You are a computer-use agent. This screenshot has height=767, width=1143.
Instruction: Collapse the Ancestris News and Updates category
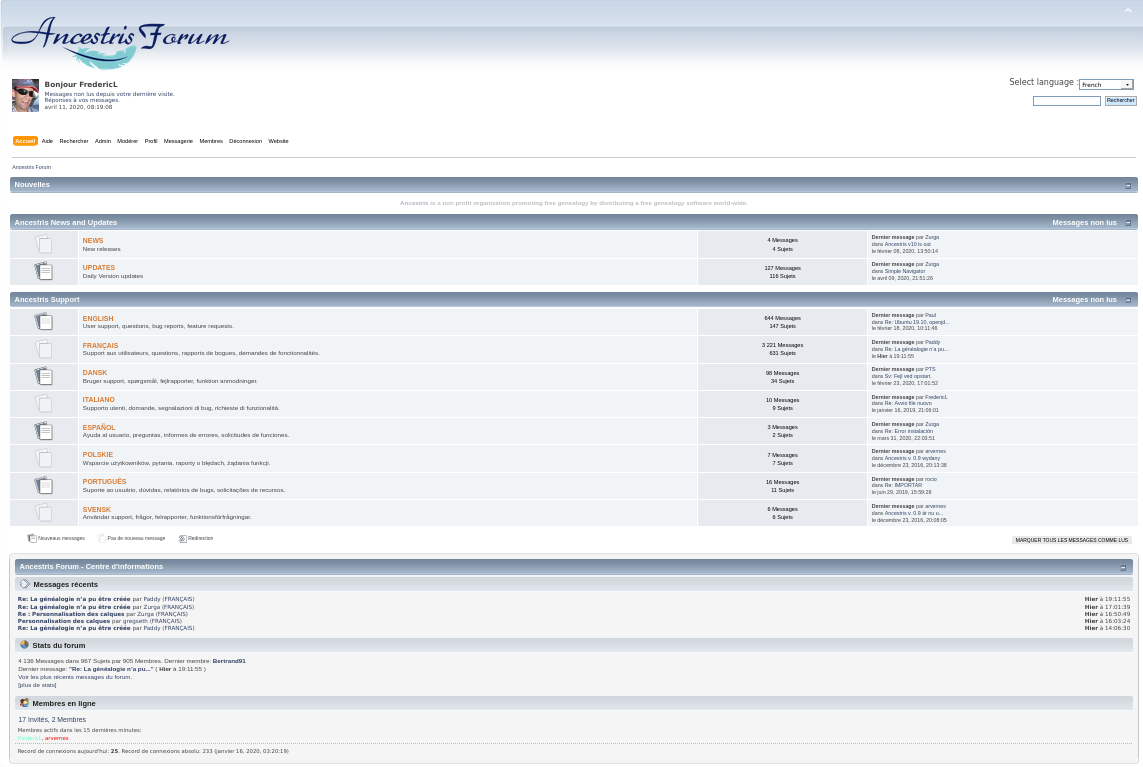coord(1128,223)
